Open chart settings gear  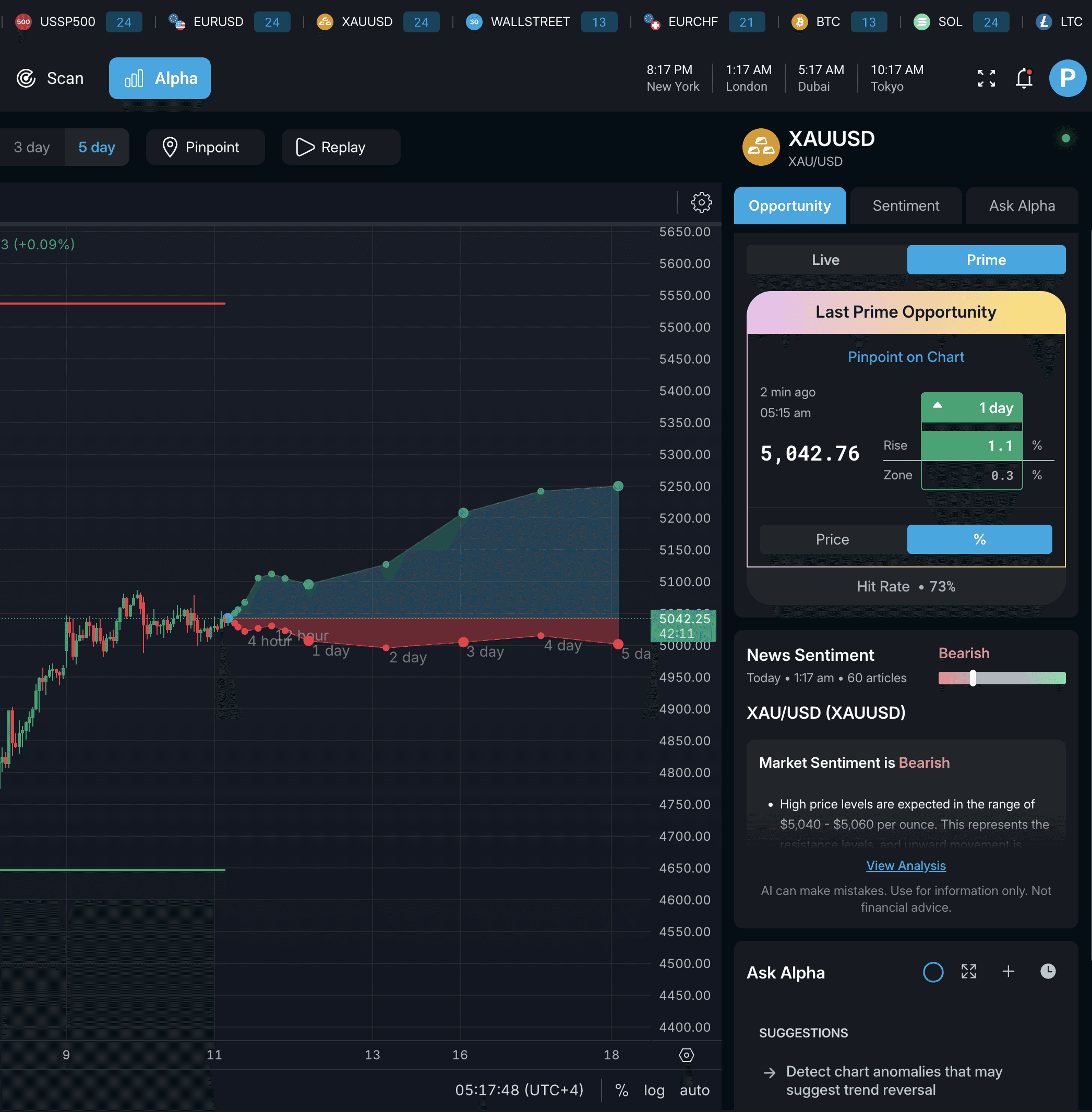click(701, 202)
